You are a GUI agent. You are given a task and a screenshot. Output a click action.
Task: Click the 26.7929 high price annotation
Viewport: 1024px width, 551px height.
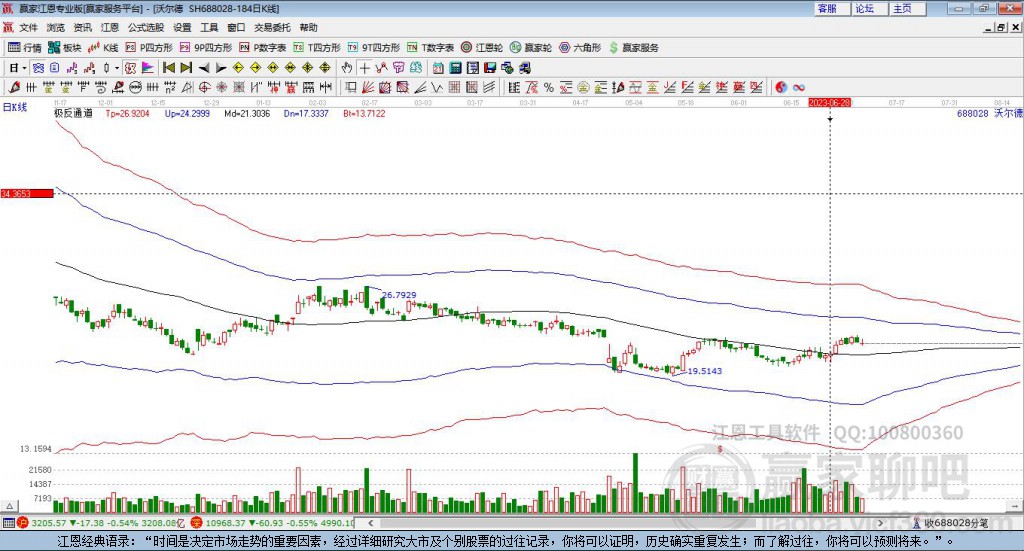399,295
